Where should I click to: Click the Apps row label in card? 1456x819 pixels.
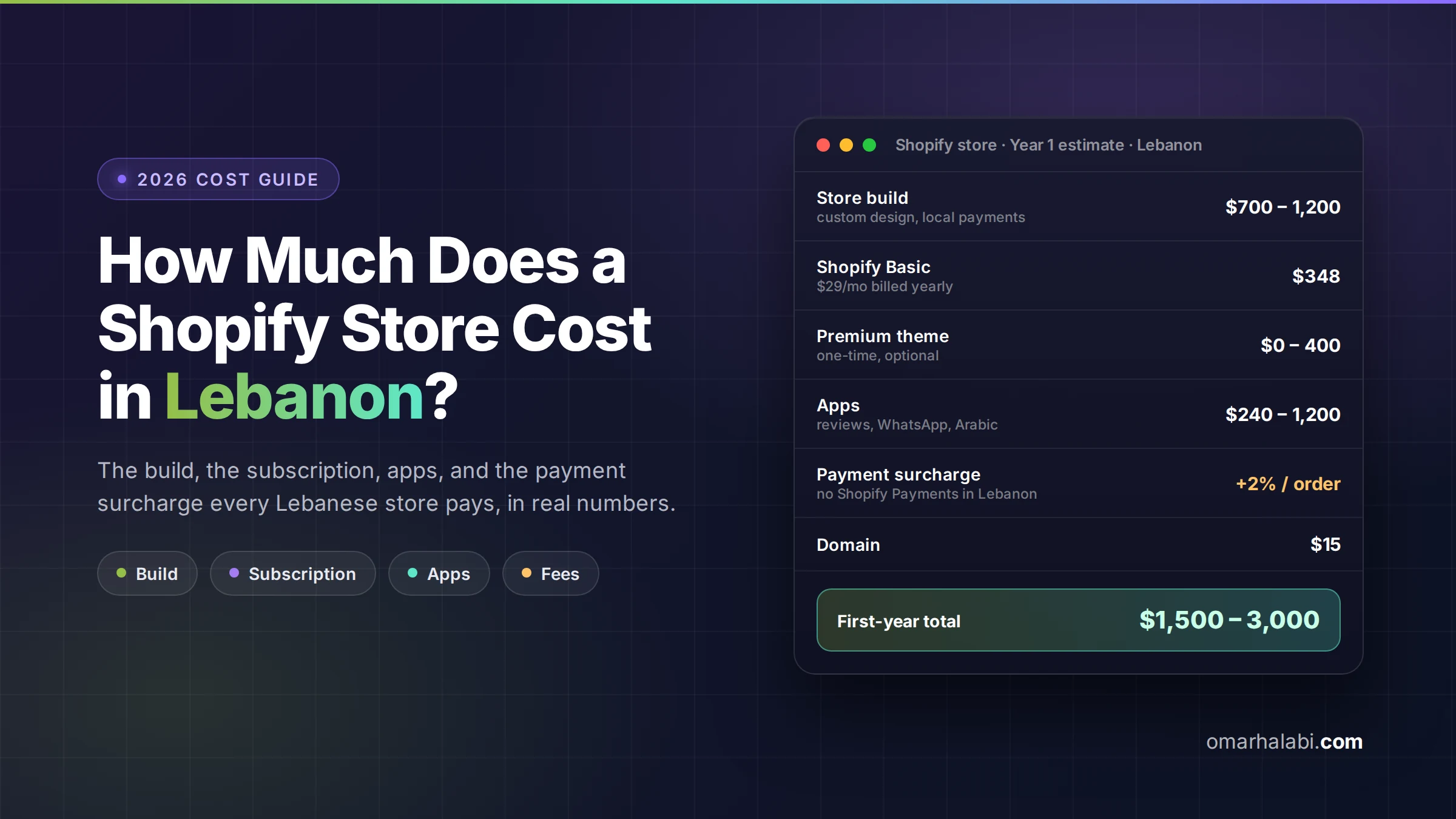pyautogui.click(x=838, y=405)
